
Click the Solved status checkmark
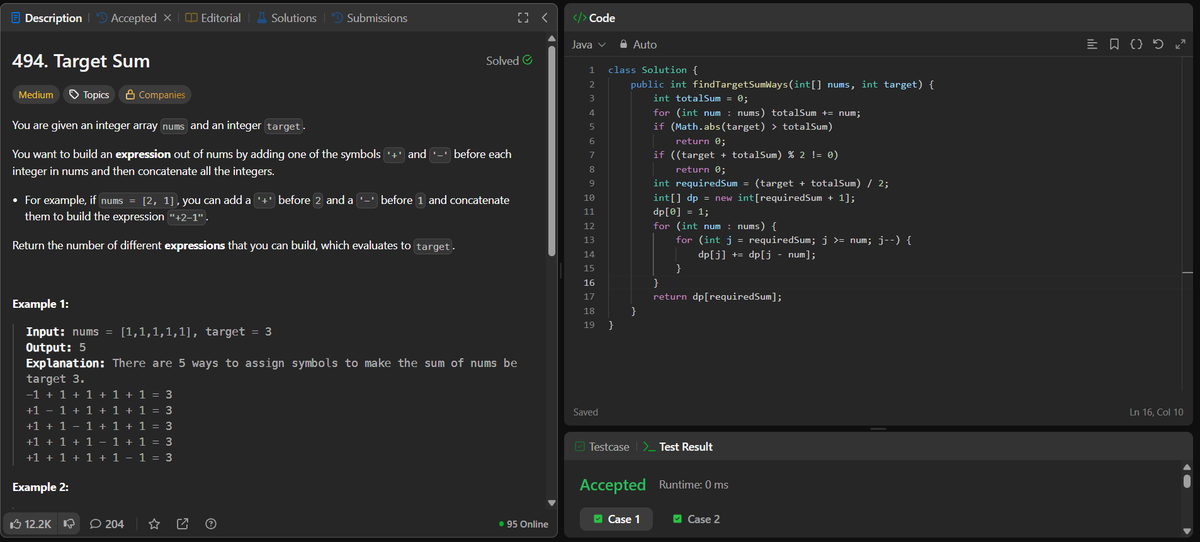tap(526, 61)
